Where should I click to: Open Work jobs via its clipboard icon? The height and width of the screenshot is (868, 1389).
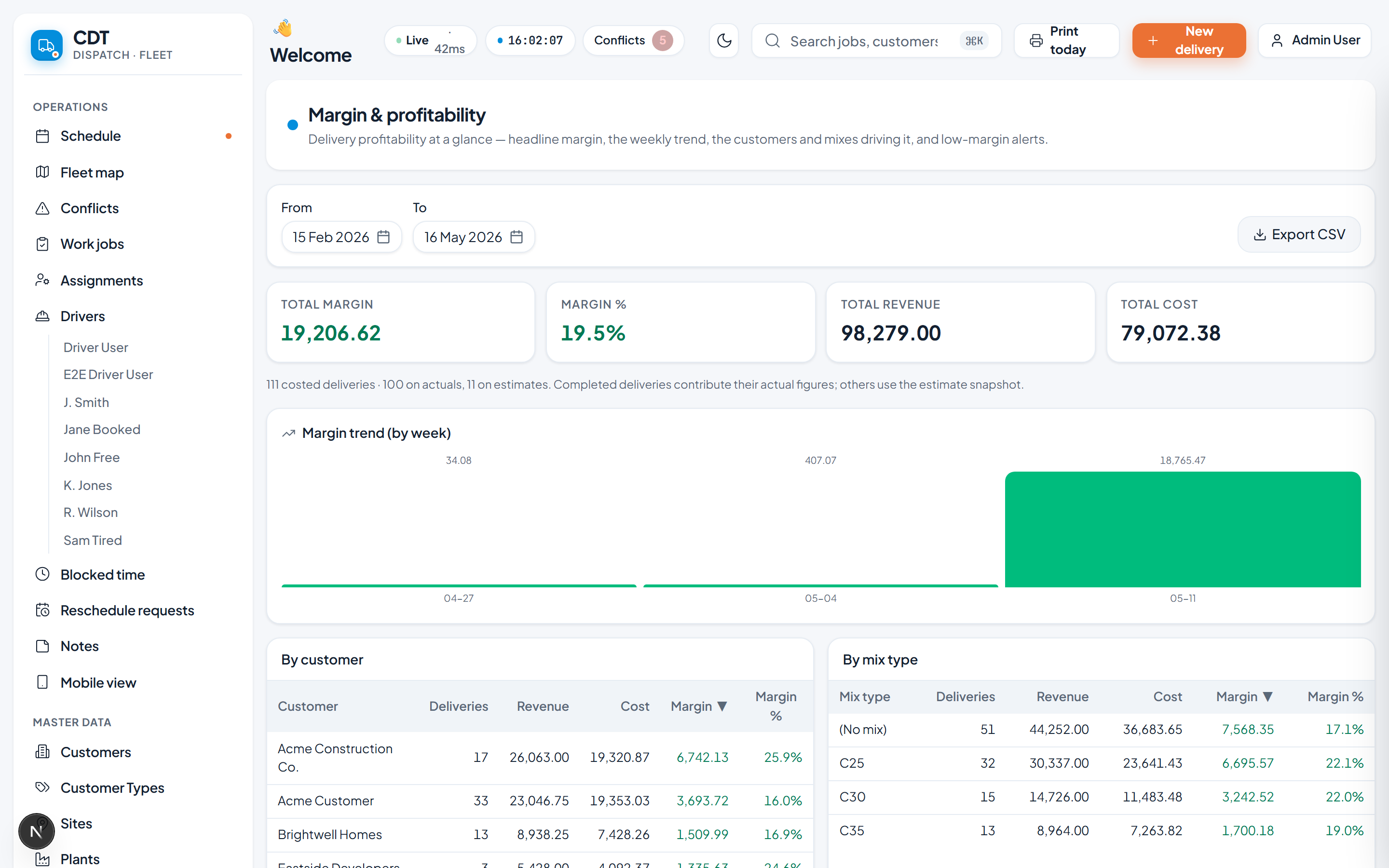(42, 244)
